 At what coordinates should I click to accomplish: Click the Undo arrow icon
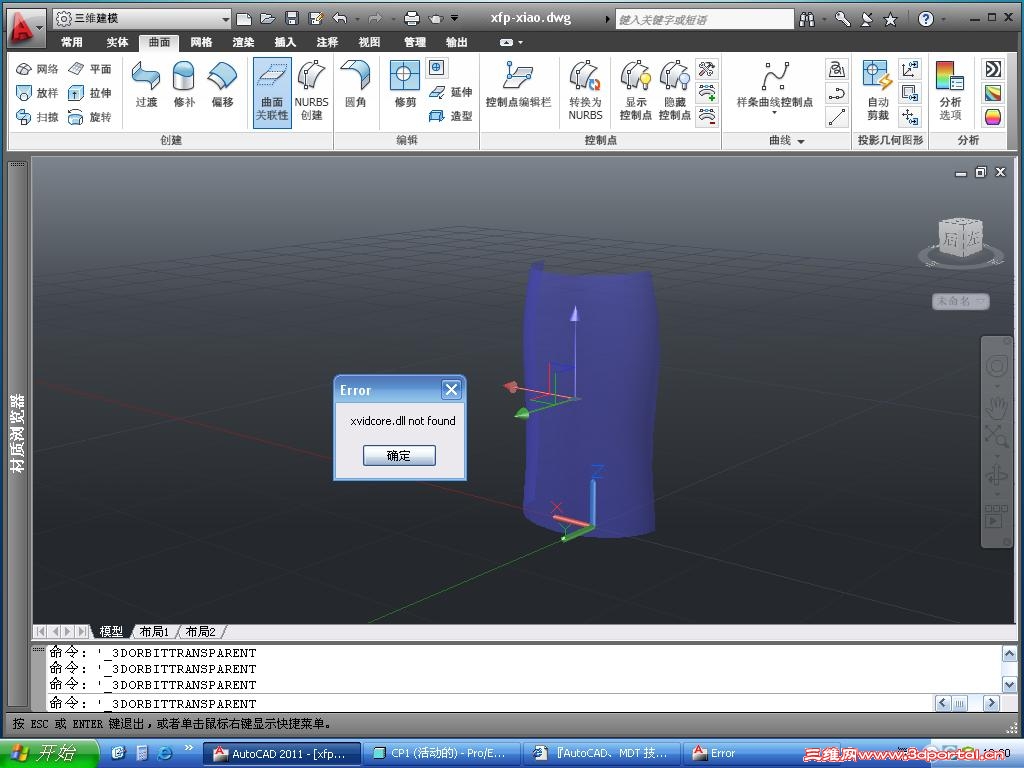(x=340, y=19)
